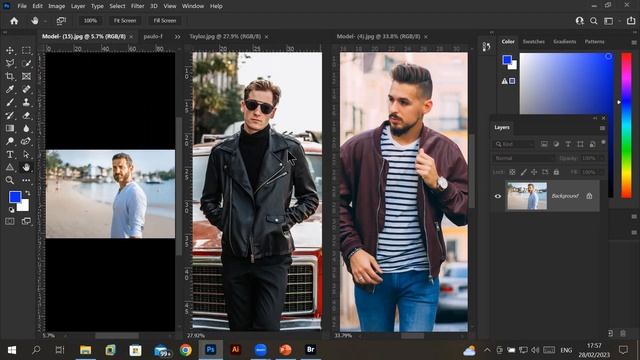Hide the Background layer with eye icon
The image size is (640, 360).
click(x=498, y=196)
